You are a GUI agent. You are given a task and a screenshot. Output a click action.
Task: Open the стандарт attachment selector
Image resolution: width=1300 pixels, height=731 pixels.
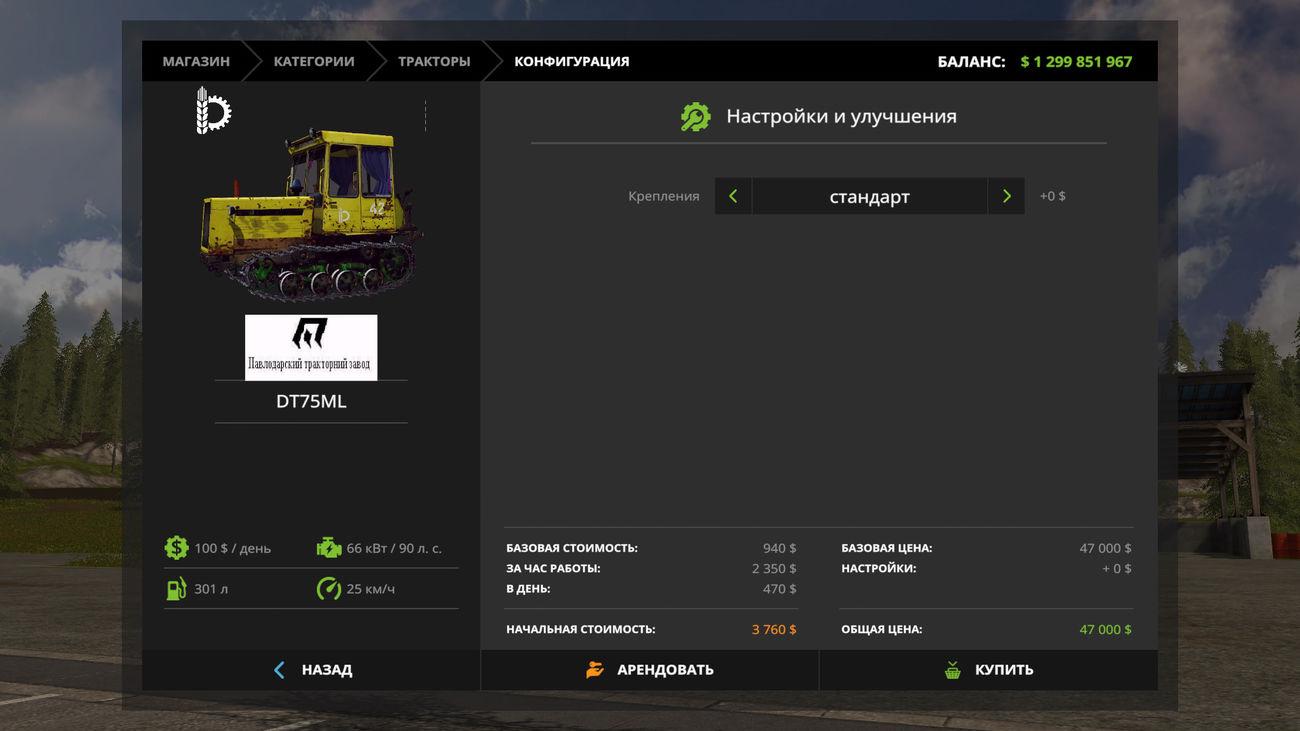[869, 196]
